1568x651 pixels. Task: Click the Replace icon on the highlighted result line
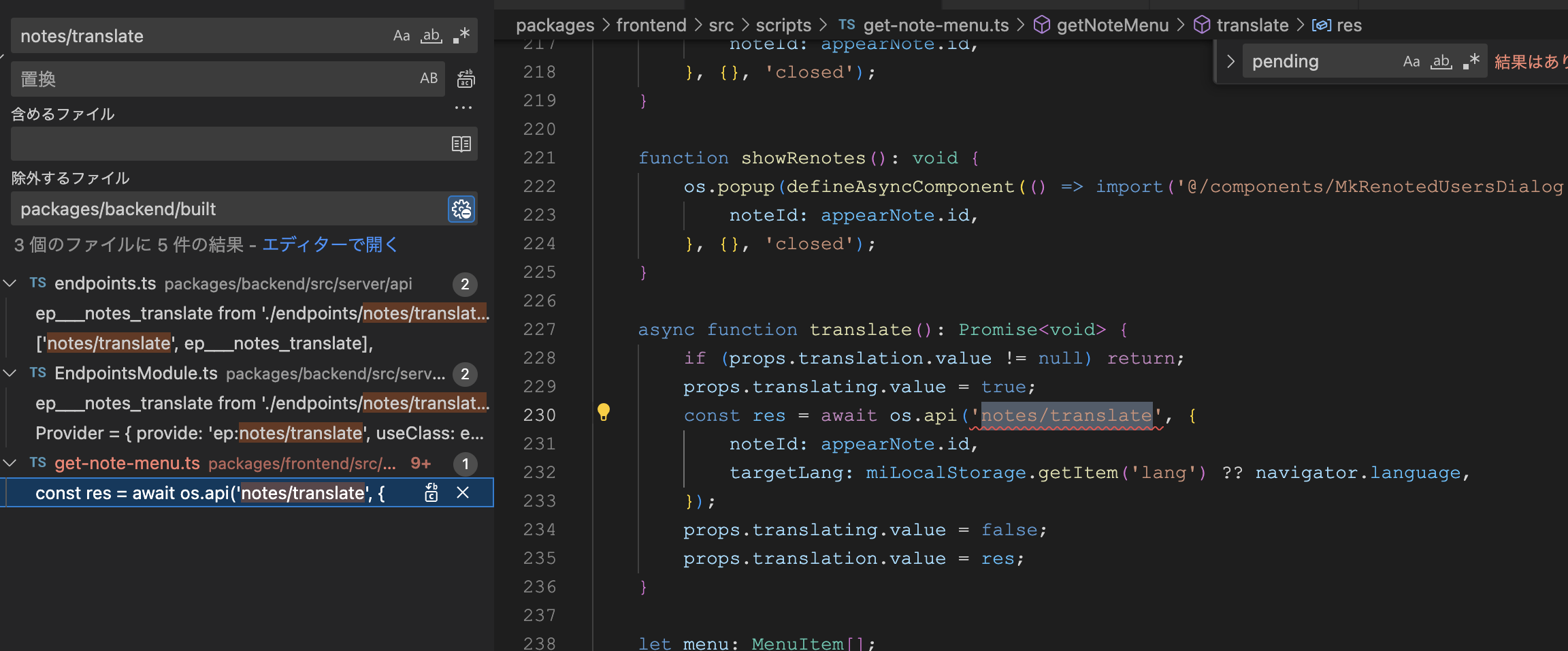click(431, 492)
